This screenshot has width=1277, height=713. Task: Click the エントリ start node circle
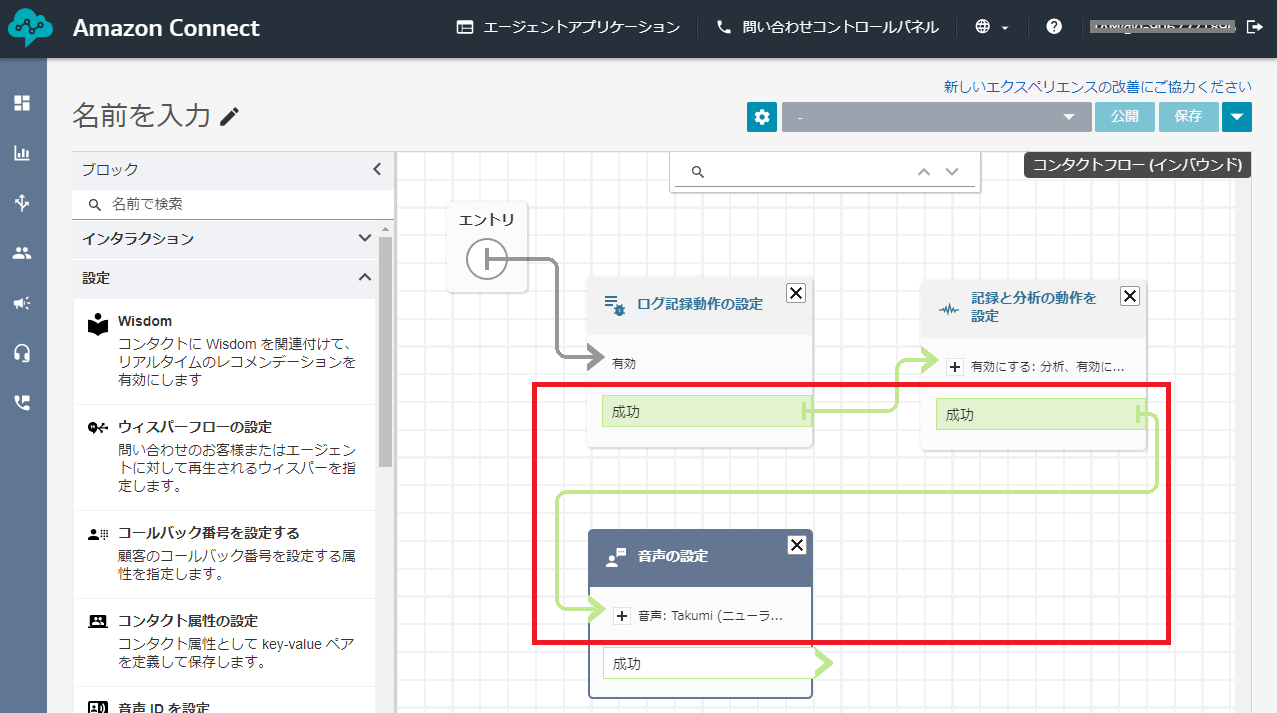coord(486,260)
